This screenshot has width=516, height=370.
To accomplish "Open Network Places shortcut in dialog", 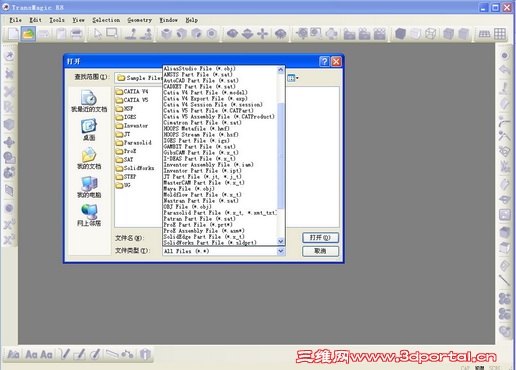I will tap(89, 215).
